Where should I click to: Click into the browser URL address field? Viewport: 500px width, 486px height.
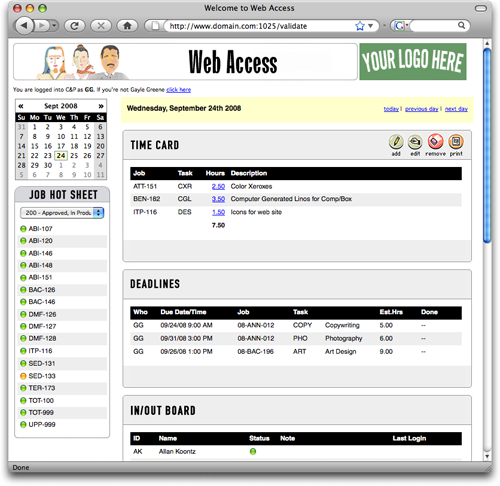coord(261,26)
